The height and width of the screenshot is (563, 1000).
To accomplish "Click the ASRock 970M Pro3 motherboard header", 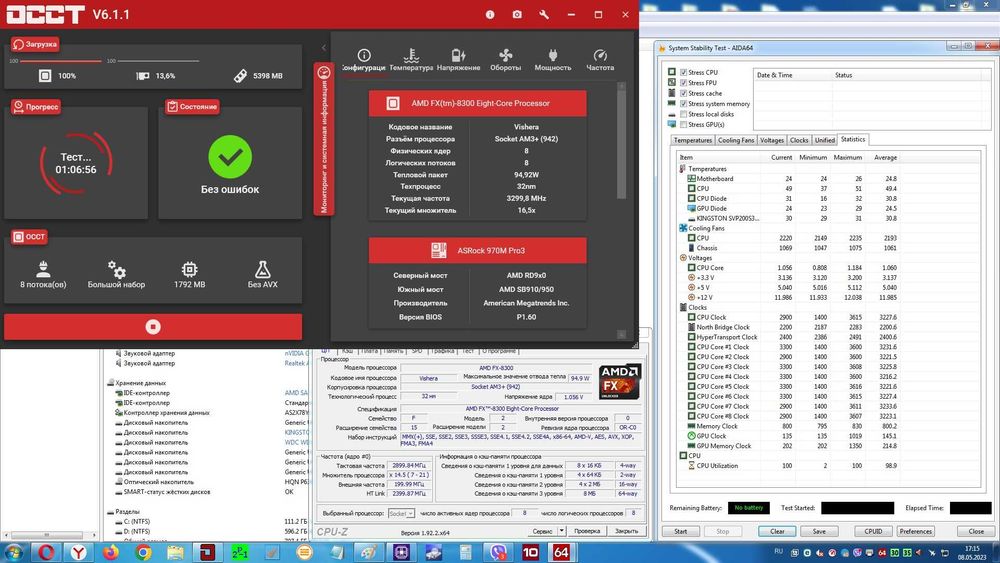I will (x=478, y=251).
